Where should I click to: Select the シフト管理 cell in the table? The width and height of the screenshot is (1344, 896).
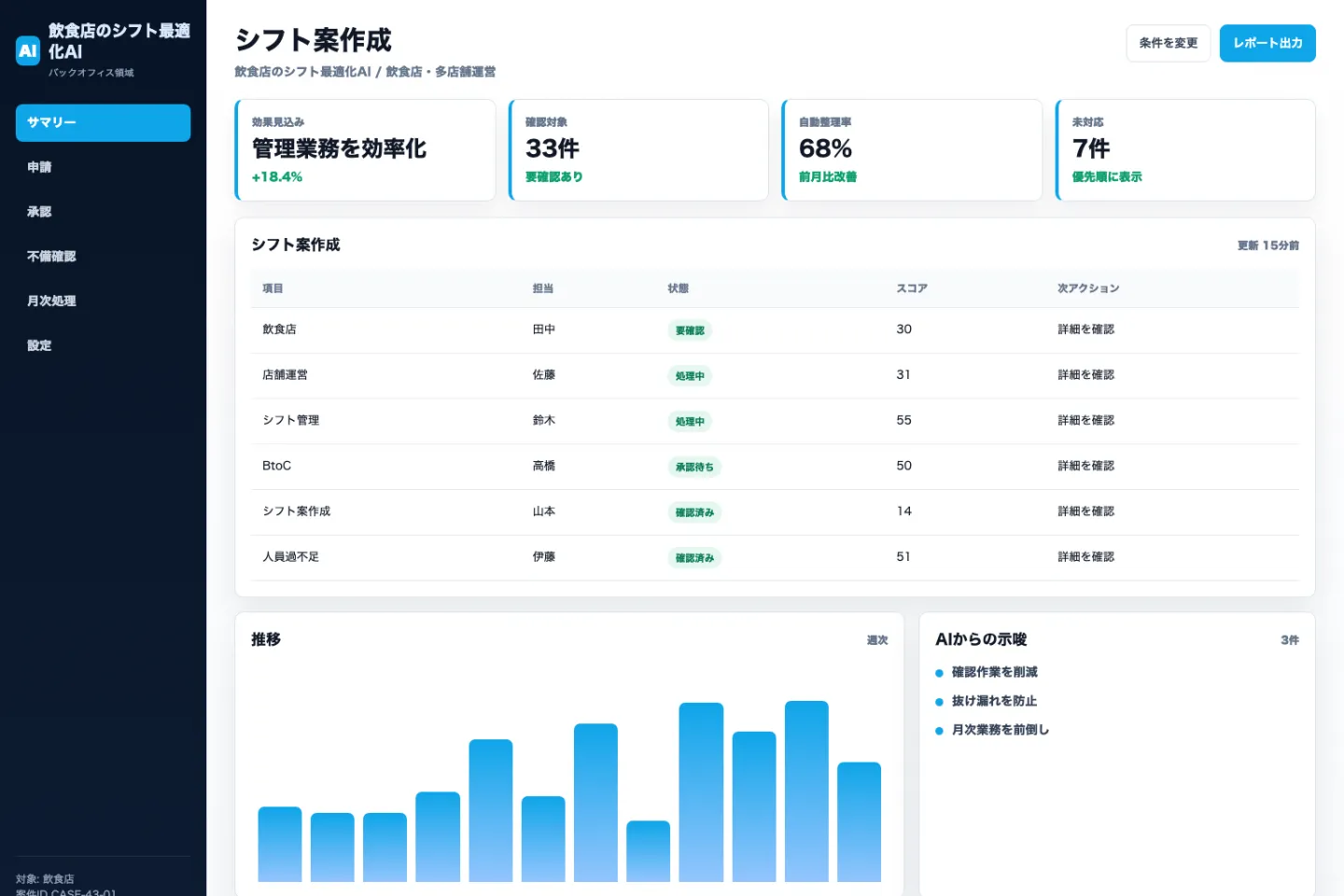[x=291, y=421]
